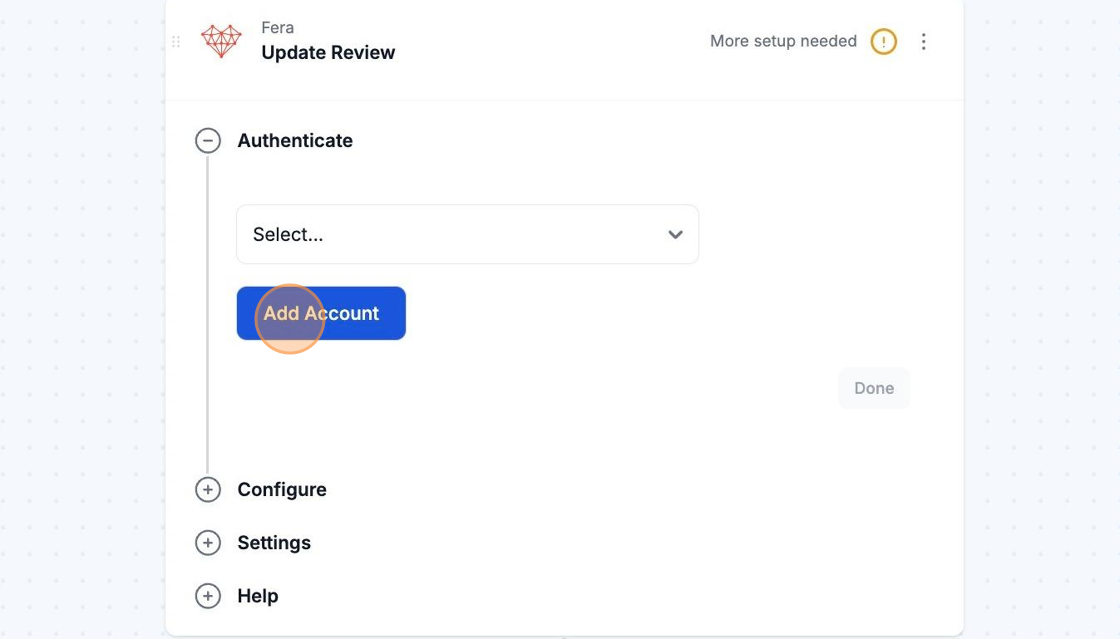Click the Add Account button

[x=321, y=314]
